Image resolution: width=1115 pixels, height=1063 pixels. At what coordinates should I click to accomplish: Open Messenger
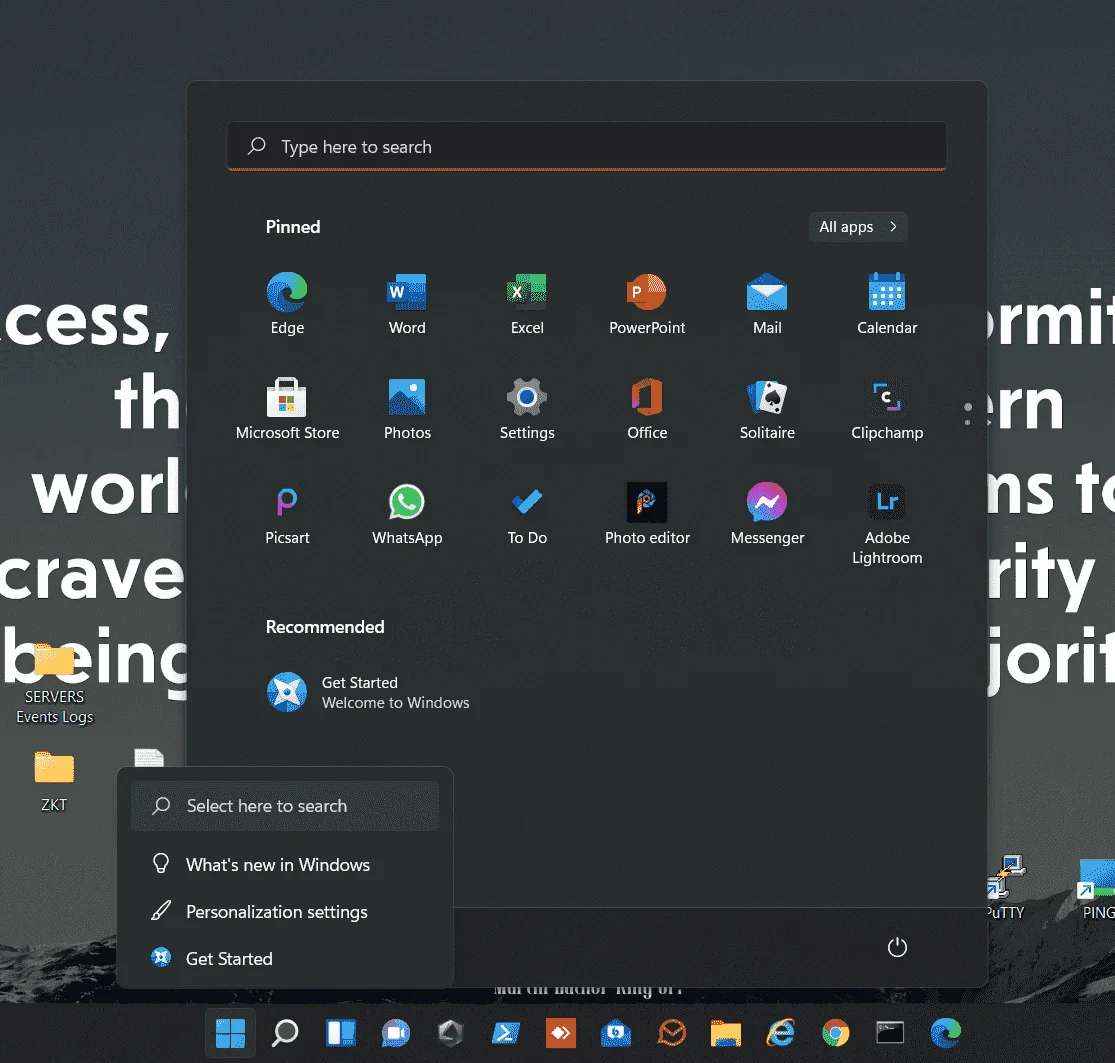click(x=767, y=514)
